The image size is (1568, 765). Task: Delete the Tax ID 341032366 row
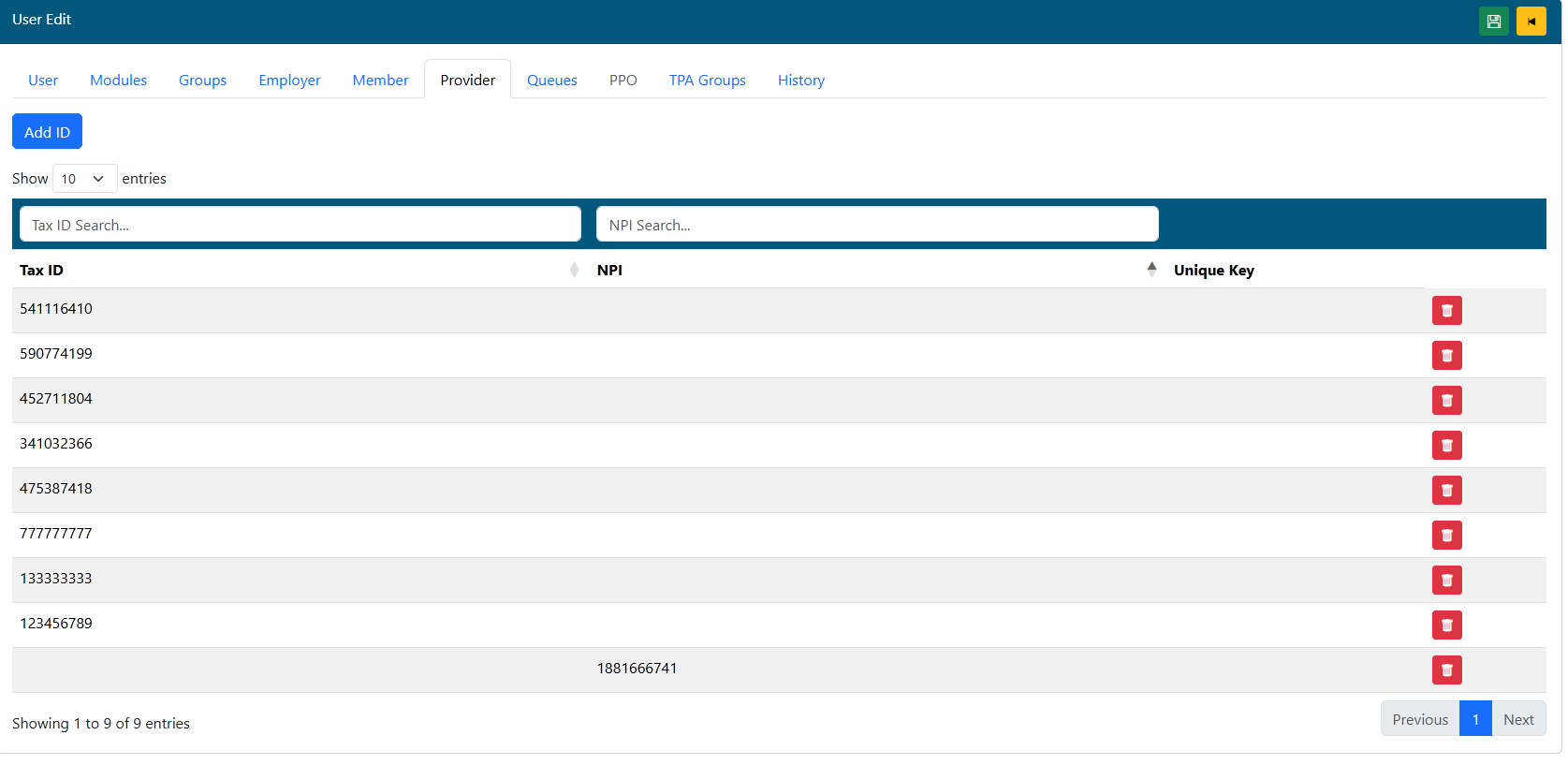click(1446, 446)
